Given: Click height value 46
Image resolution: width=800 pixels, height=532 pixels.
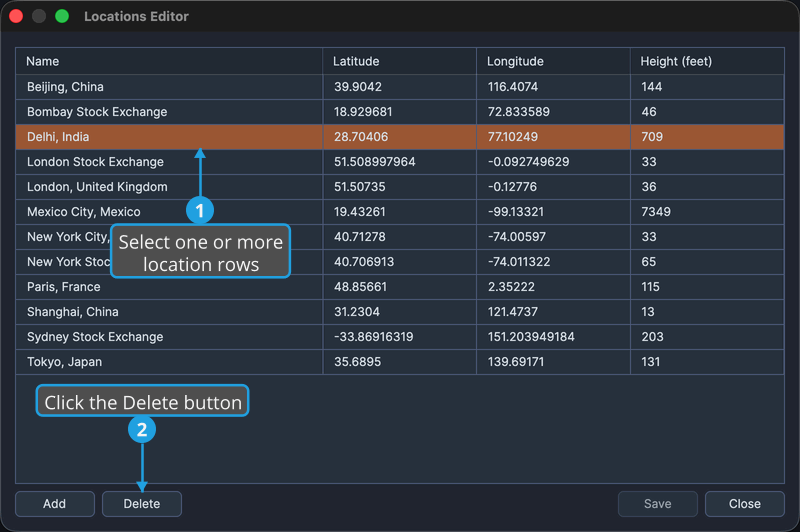Looking at the screenshot, I should [x=649, y=112].
